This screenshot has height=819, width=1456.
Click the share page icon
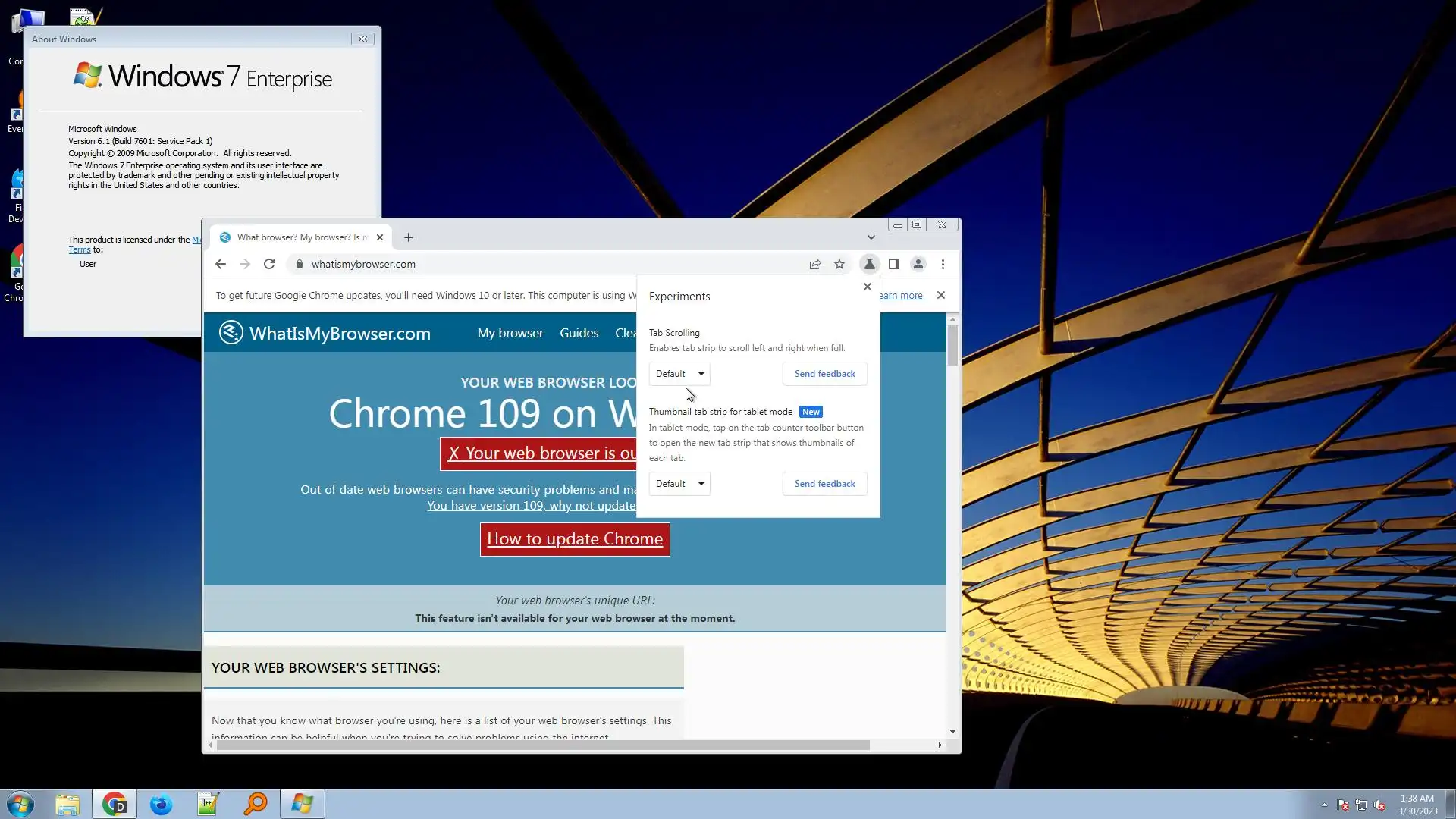(815, 264)
